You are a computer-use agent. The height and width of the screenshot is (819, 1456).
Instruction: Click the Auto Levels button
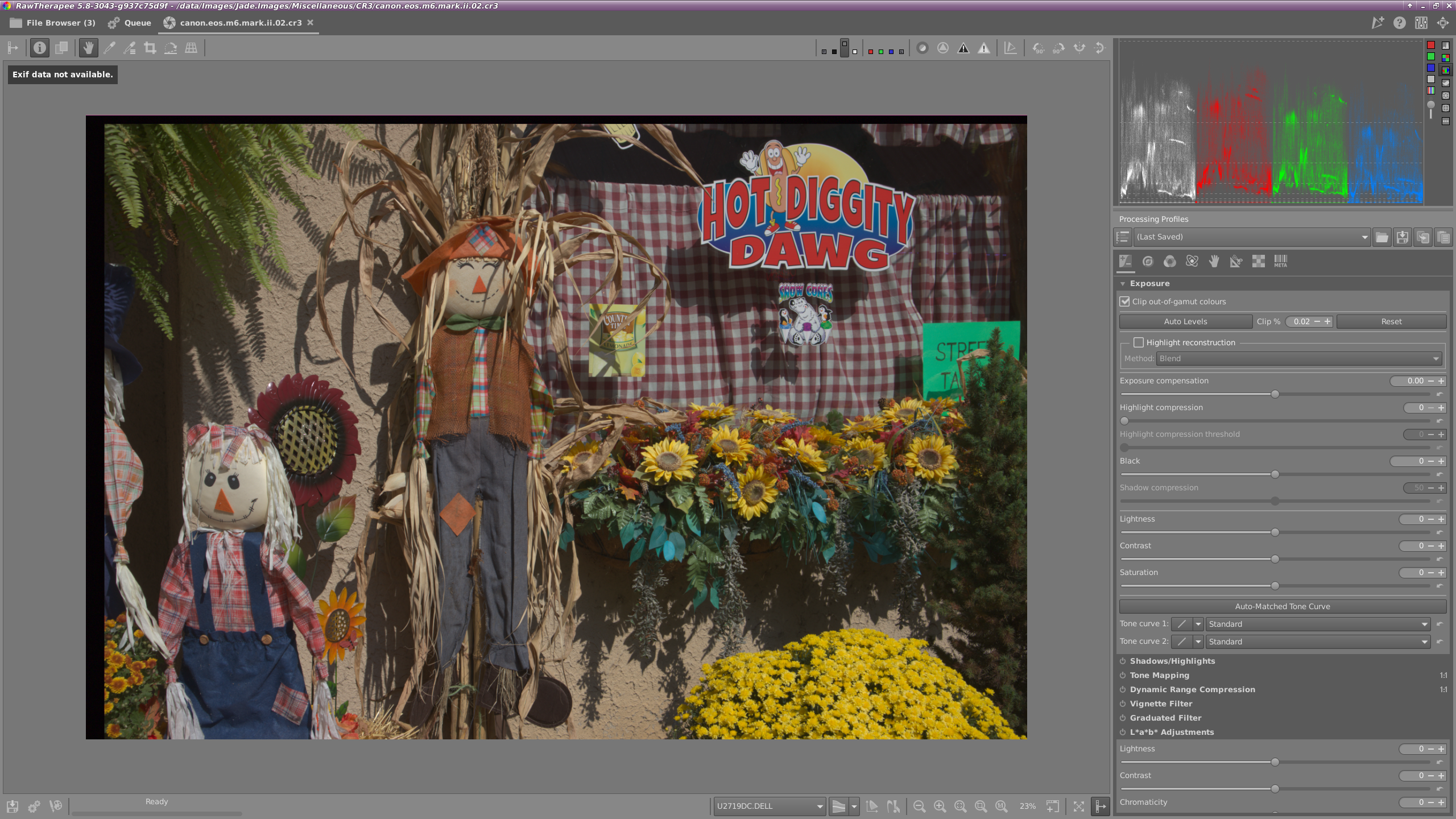(x=1186, y=322)
